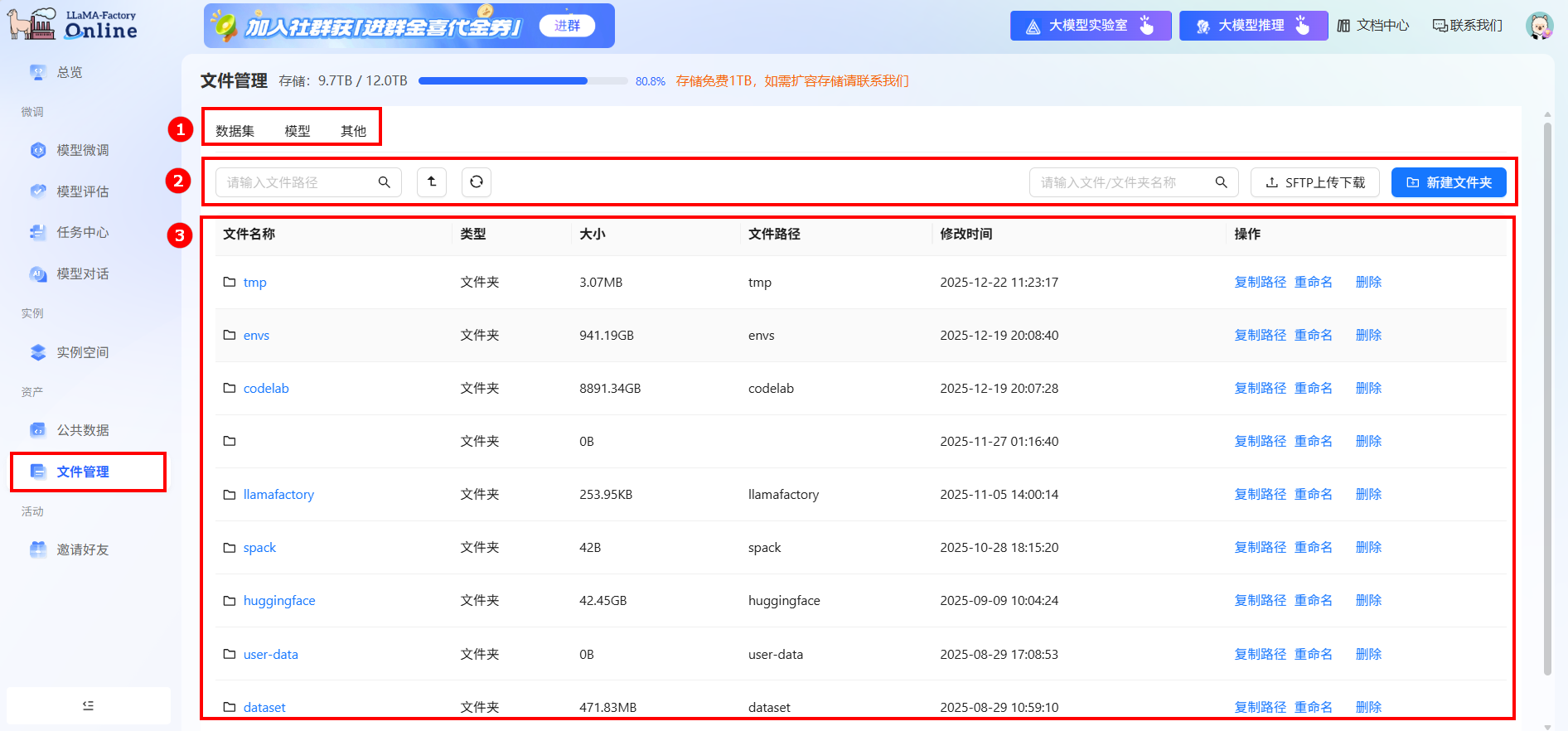Click the 修改时间 column header
Screen dimensions: 1568x731
(x=965, y=235)
